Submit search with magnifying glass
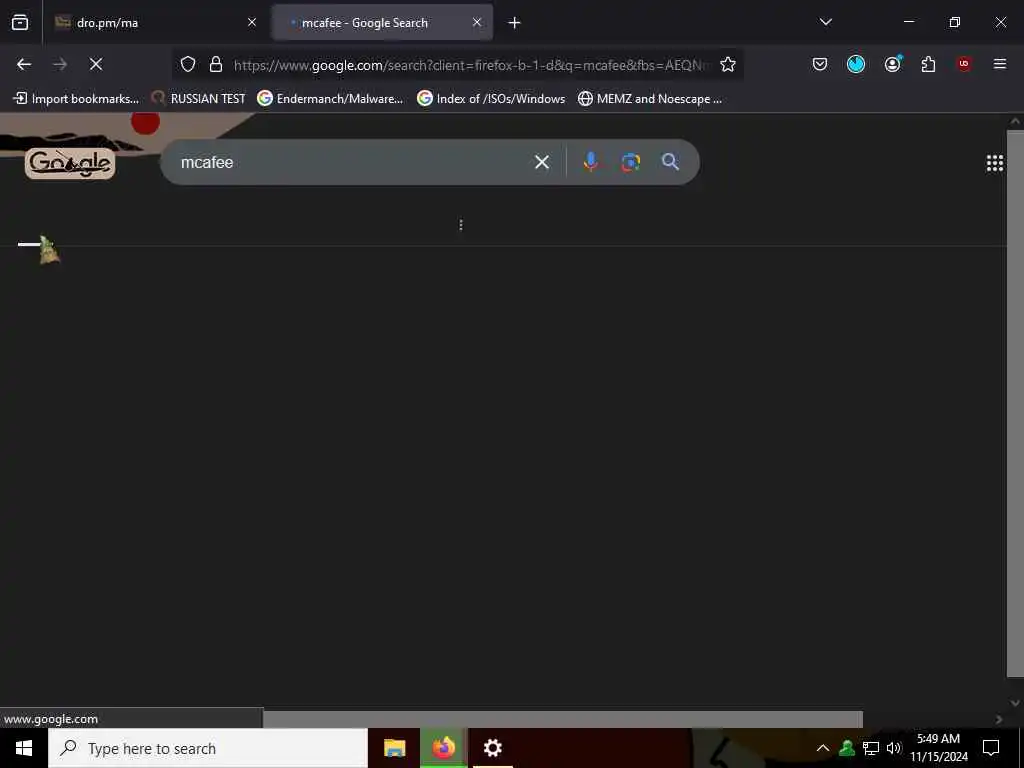The image size is (1024, 768). [670, 162]
